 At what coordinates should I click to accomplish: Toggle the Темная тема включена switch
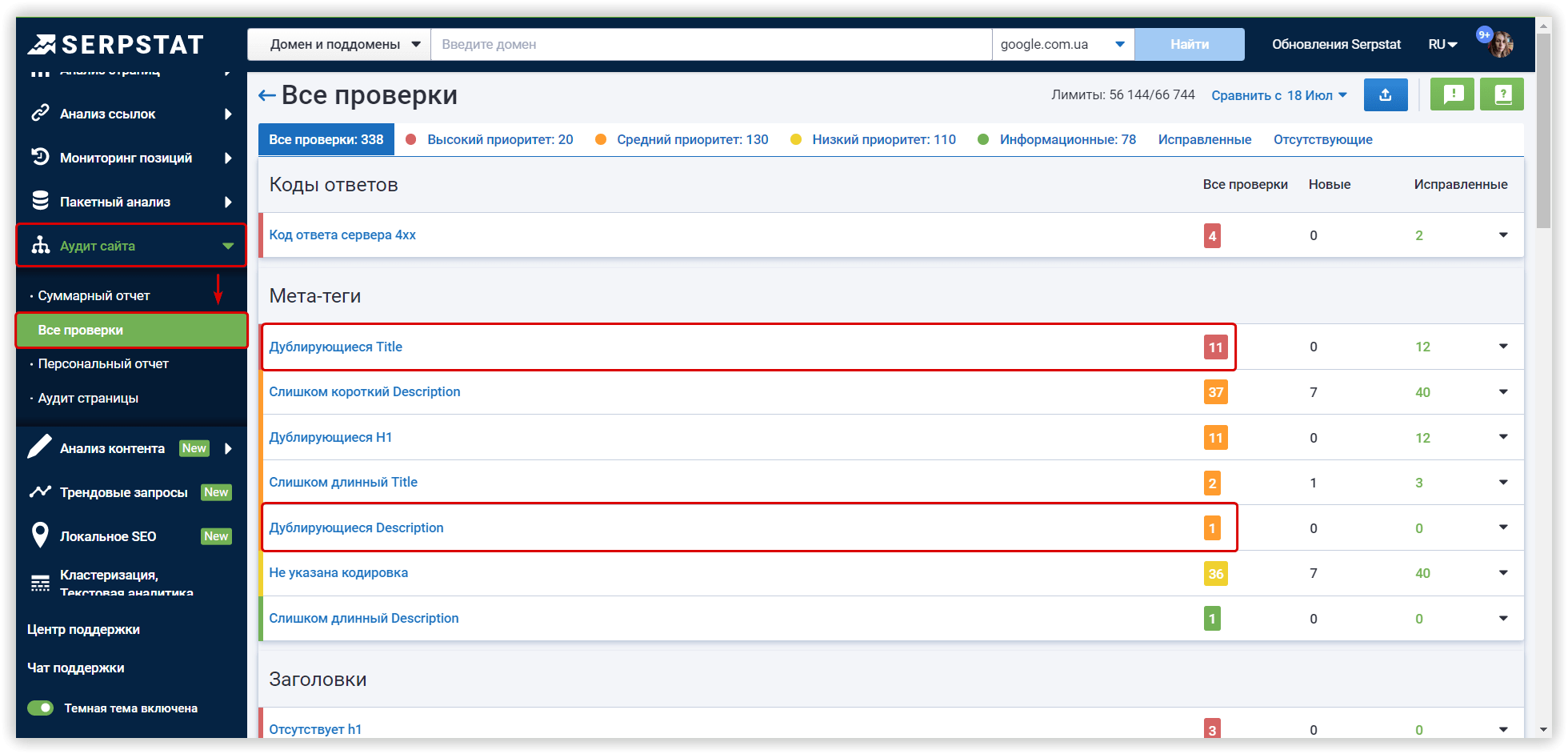pos(40,708)
